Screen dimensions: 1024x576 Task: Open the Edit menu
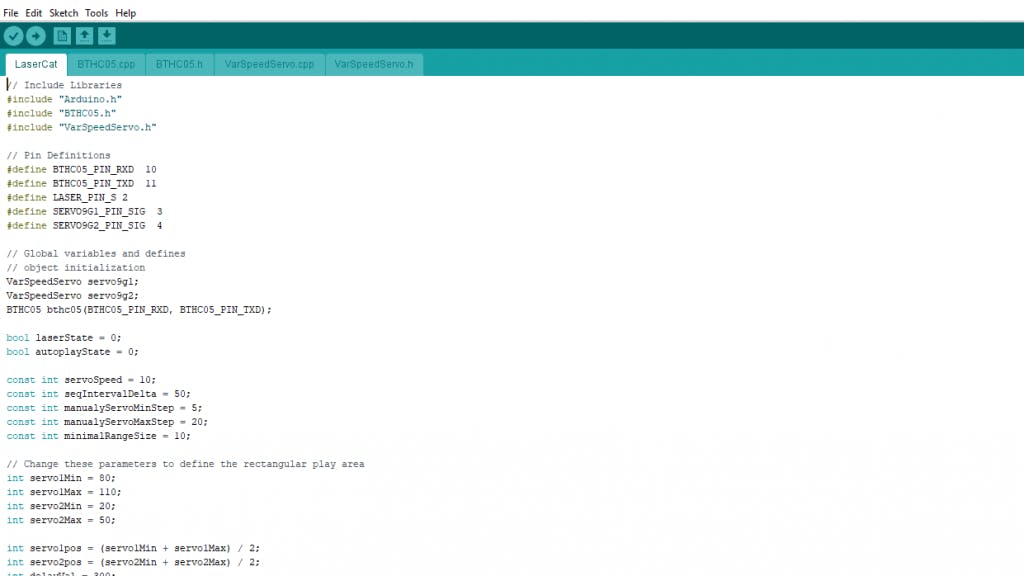(x=34, y=13)
